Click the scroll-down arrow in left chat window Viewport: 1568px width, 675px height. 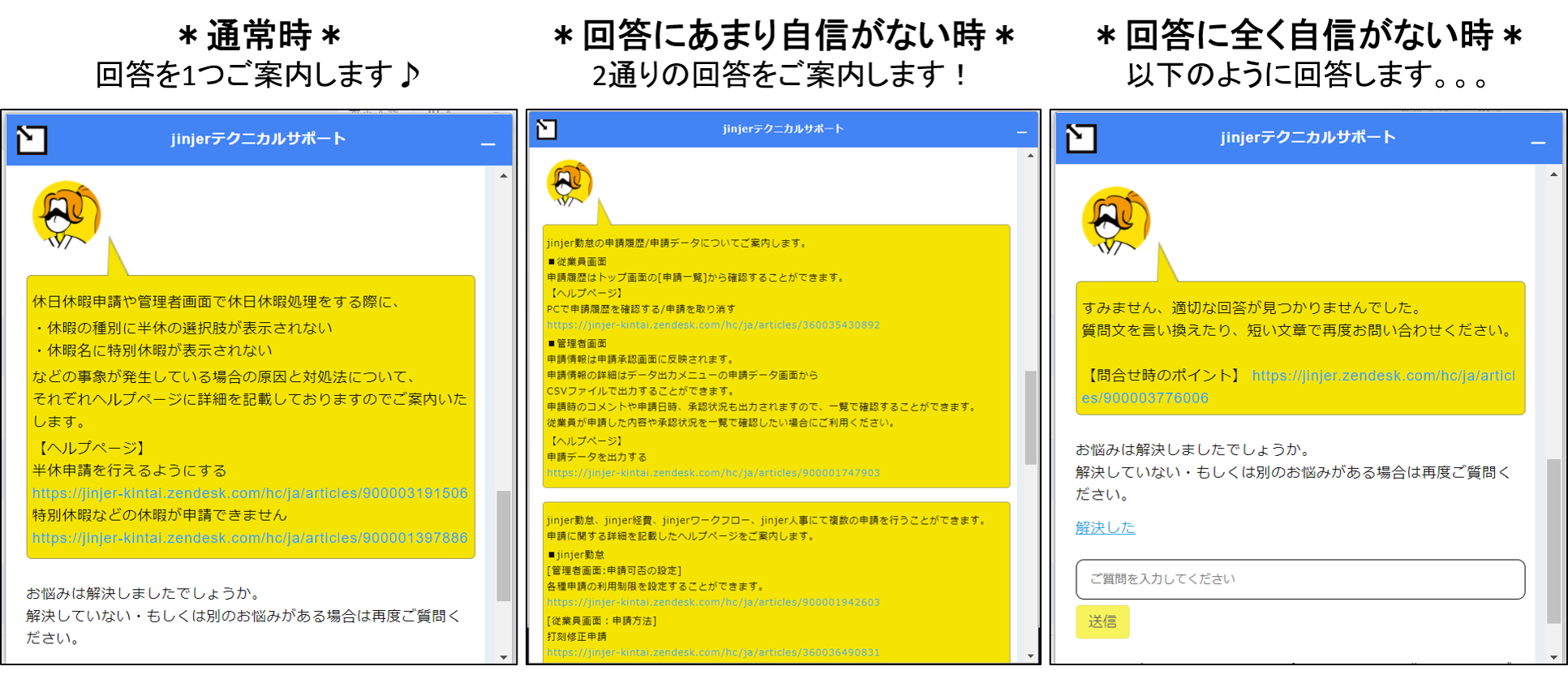(504, 657)
